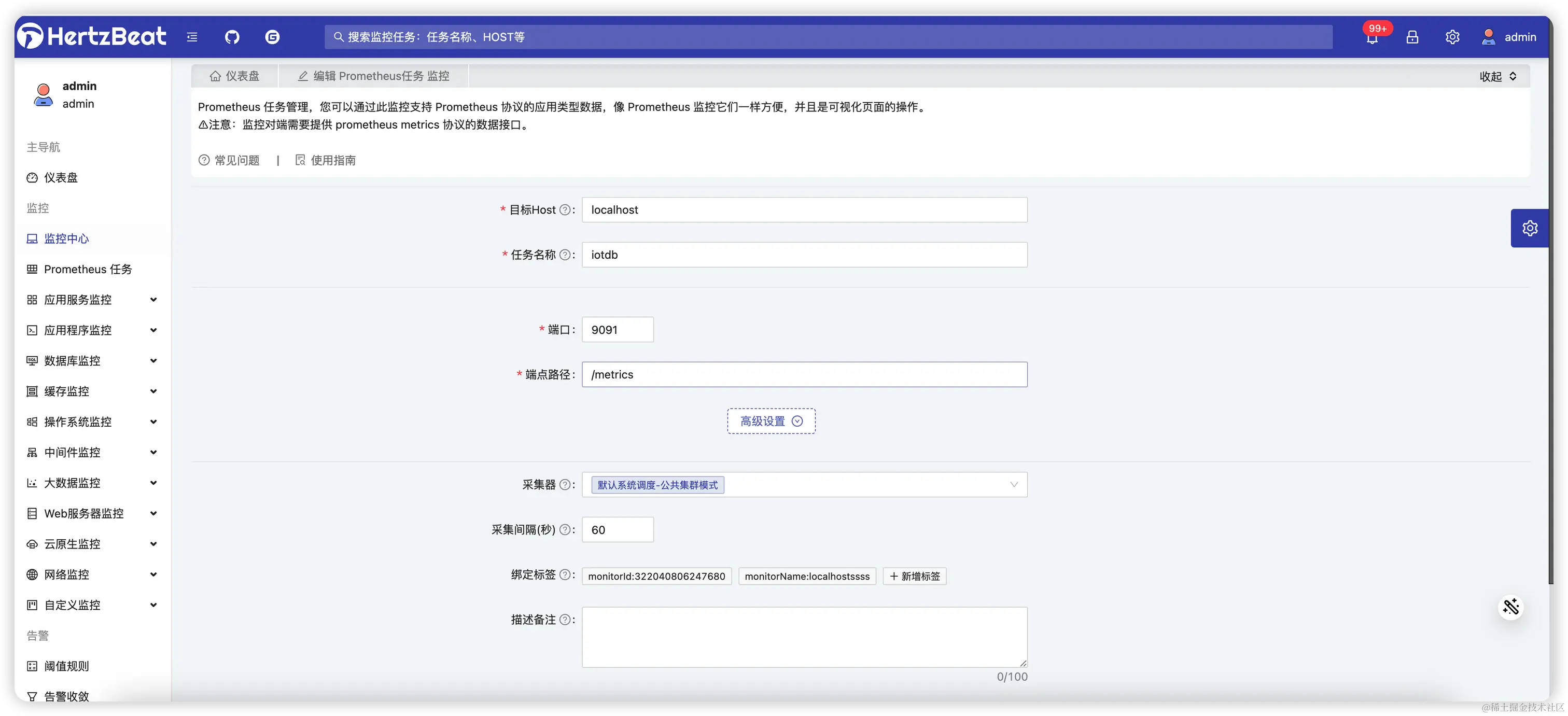Click the 端口 field showing 9091
Image resolution: width=1568 pixels, height=716 pixels.
coord(618,329)
